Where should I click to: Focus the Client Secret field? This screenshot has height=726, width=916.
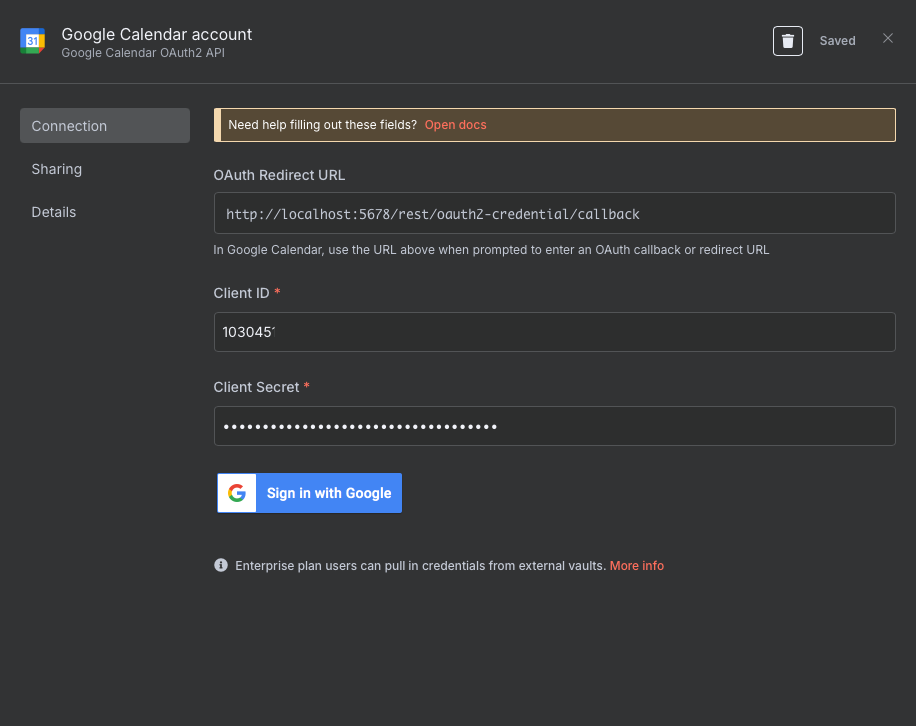point(554,426)
